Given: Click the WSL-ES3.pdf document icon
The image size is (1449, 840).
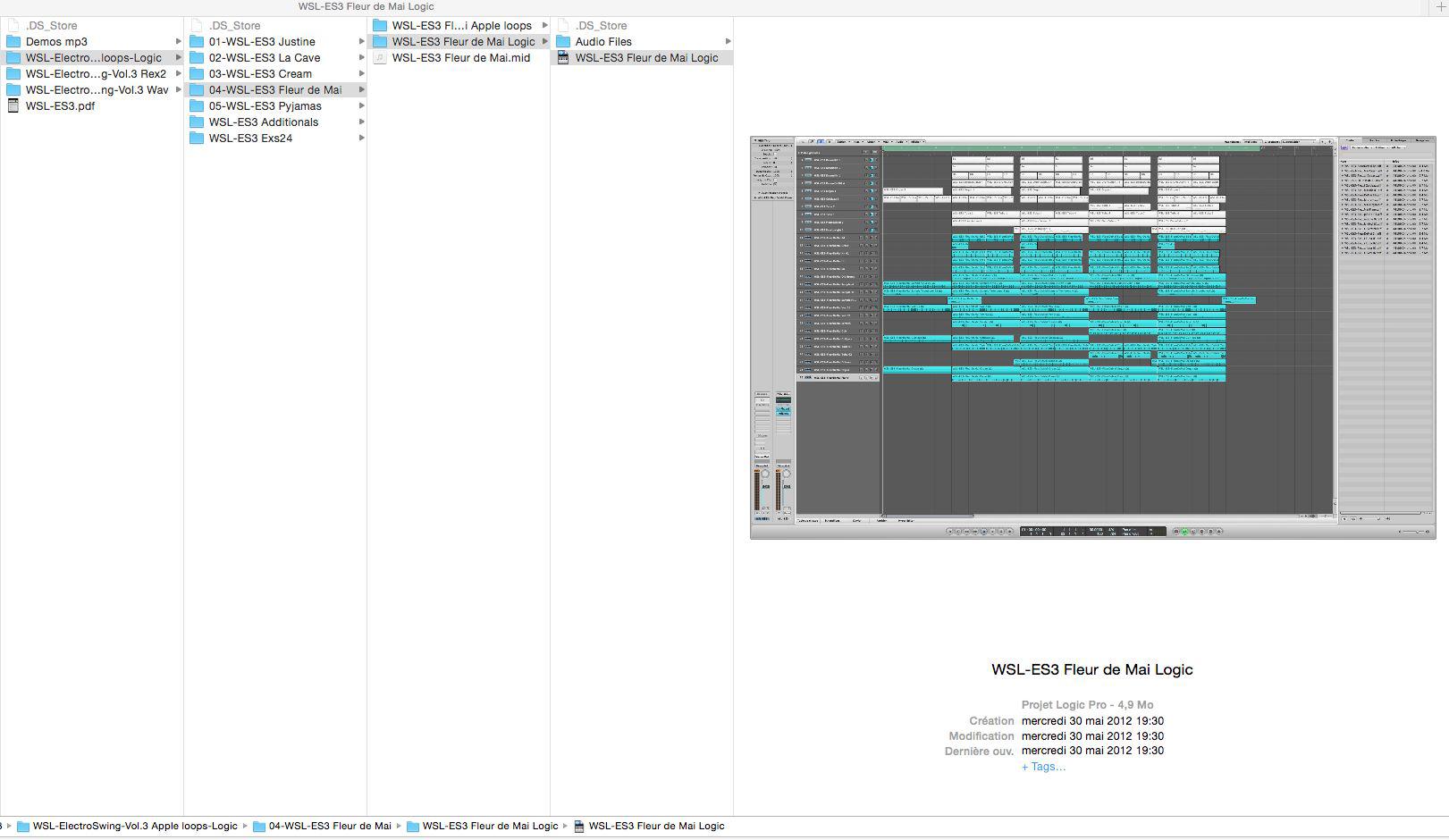Looking at the screenshot, I should click(13, 106).
